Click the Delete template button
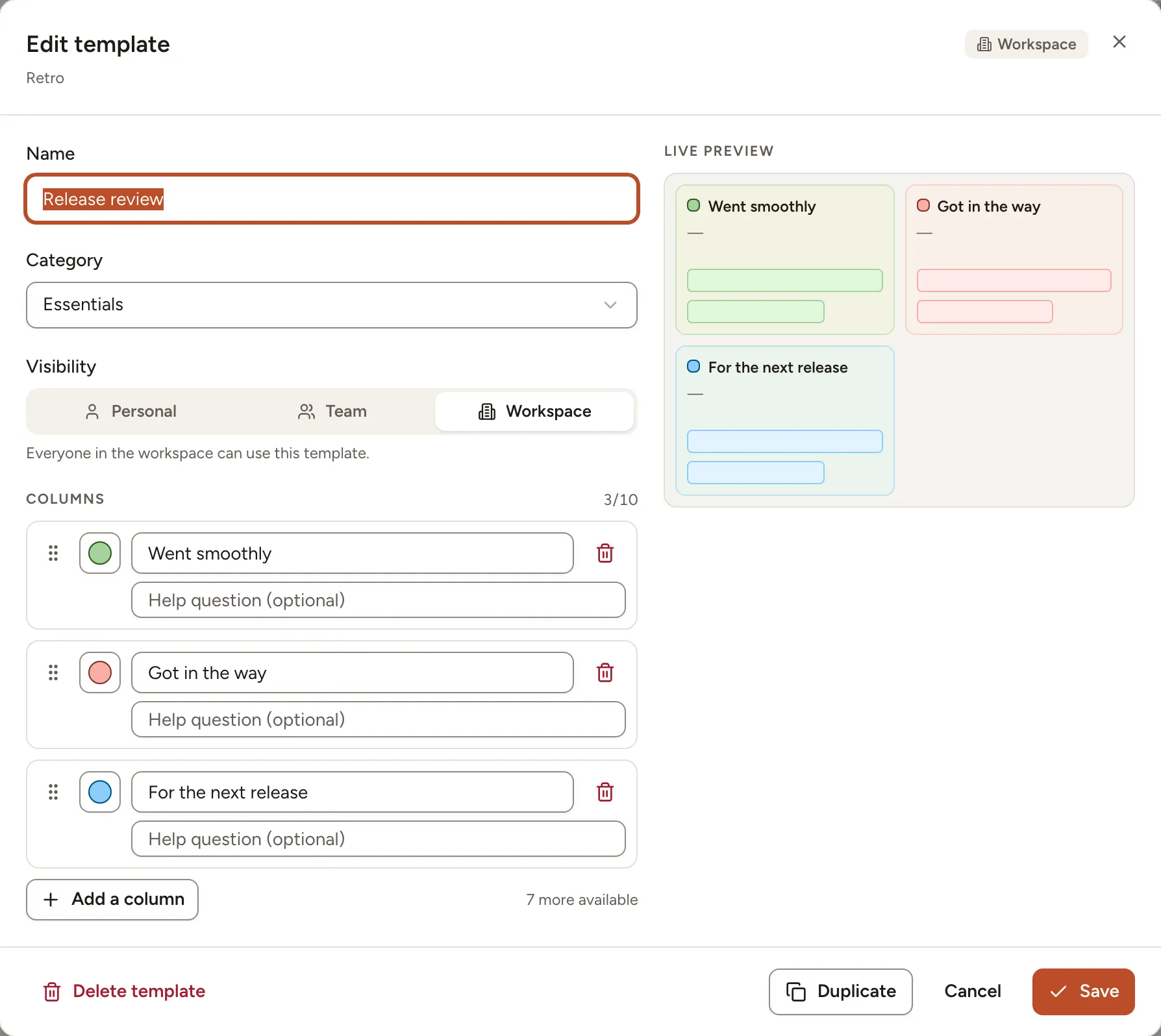This screenshot has width=1161, height=1036. point(124,991)
